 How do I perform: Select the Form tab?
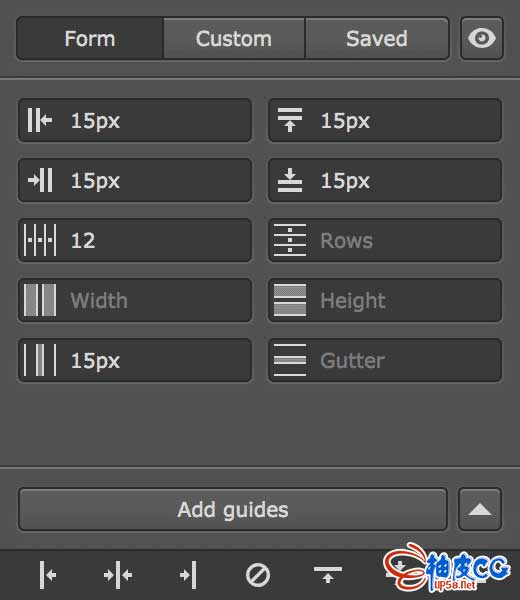pos(90,38)
